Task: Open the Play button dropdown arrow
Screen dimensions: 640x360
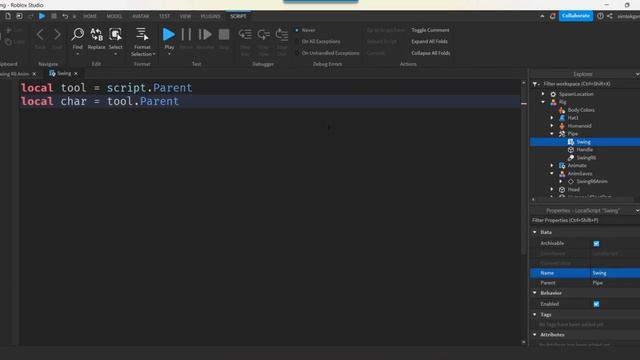Action: tap(169, 54)
